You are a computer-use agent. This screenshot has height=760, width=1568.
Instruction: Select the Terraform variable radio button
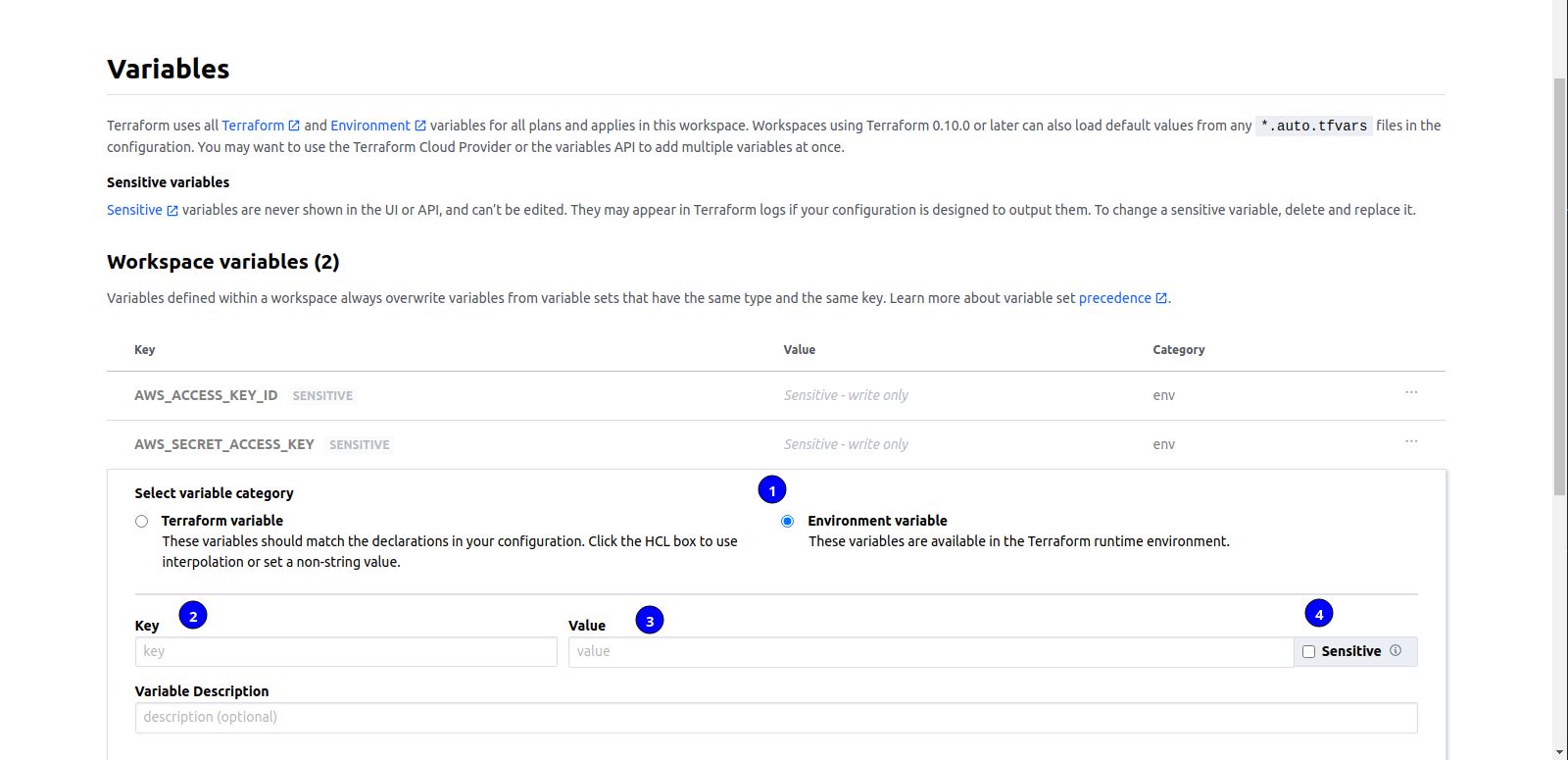[141, 522]
